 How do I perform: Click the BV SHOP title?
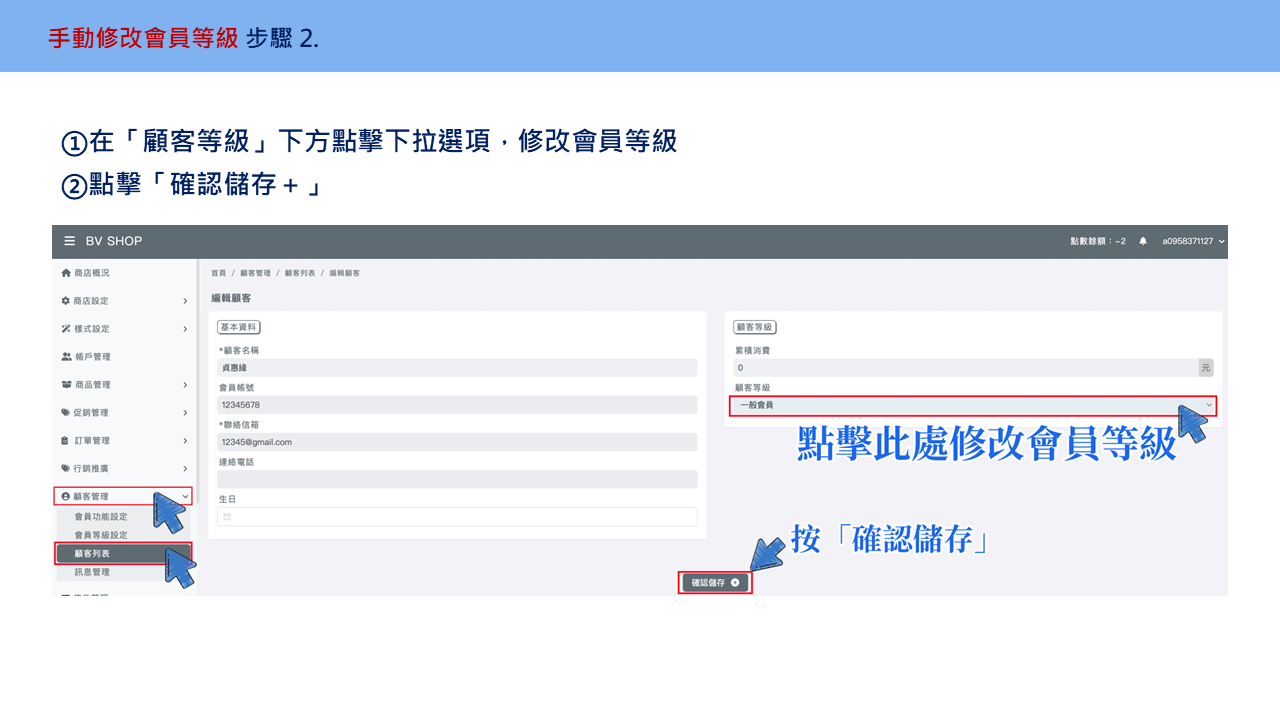coord(114,241)
